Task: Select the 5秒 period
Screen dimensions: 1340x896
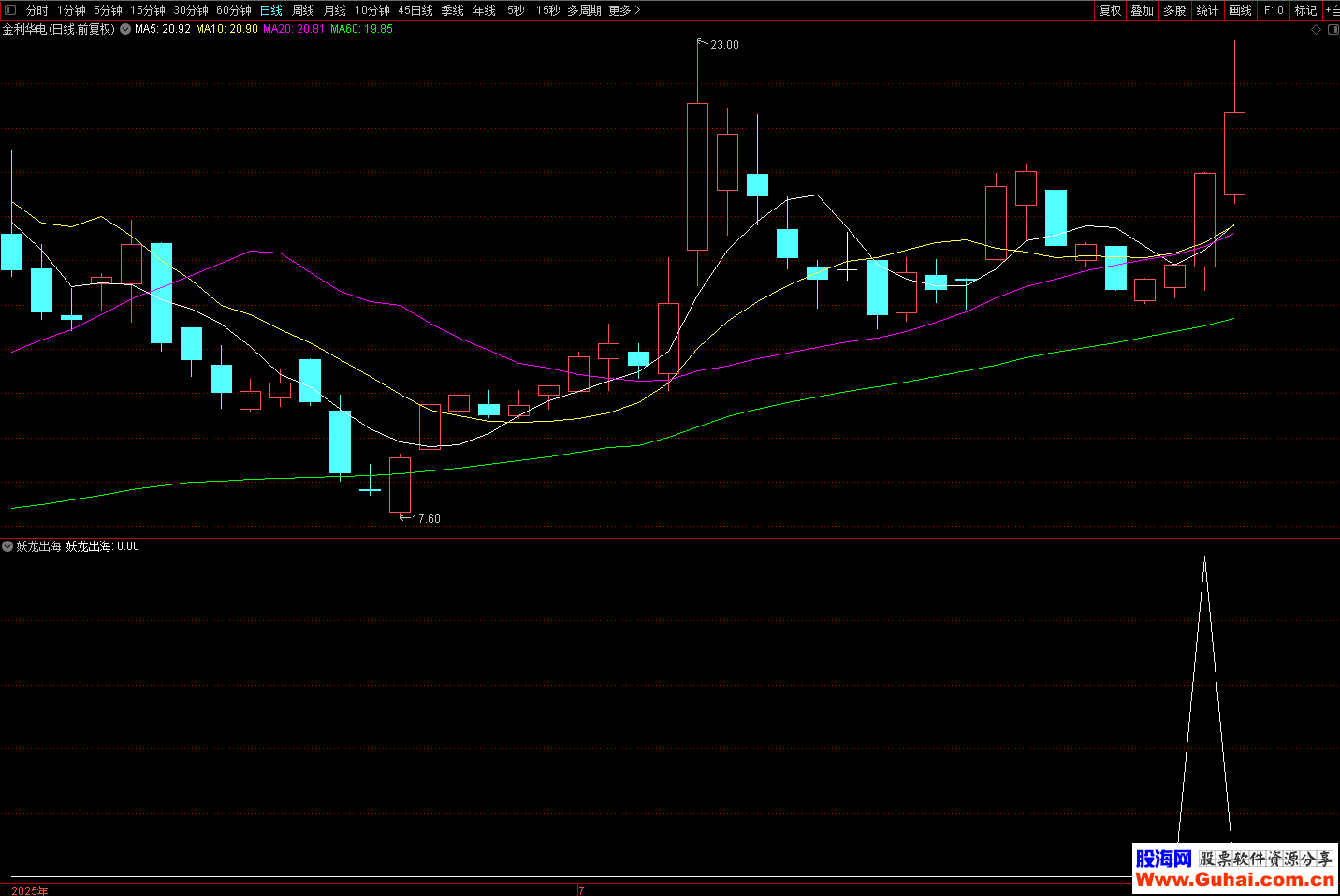Action: (516, 10)
